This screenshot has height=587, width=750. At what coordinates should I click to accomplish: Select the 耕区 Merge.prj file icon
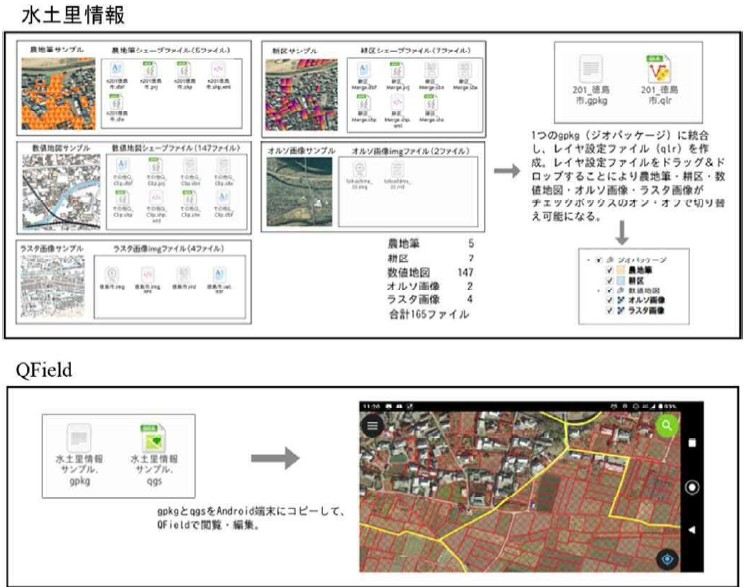pyautogui.click(x=397, y=70)
